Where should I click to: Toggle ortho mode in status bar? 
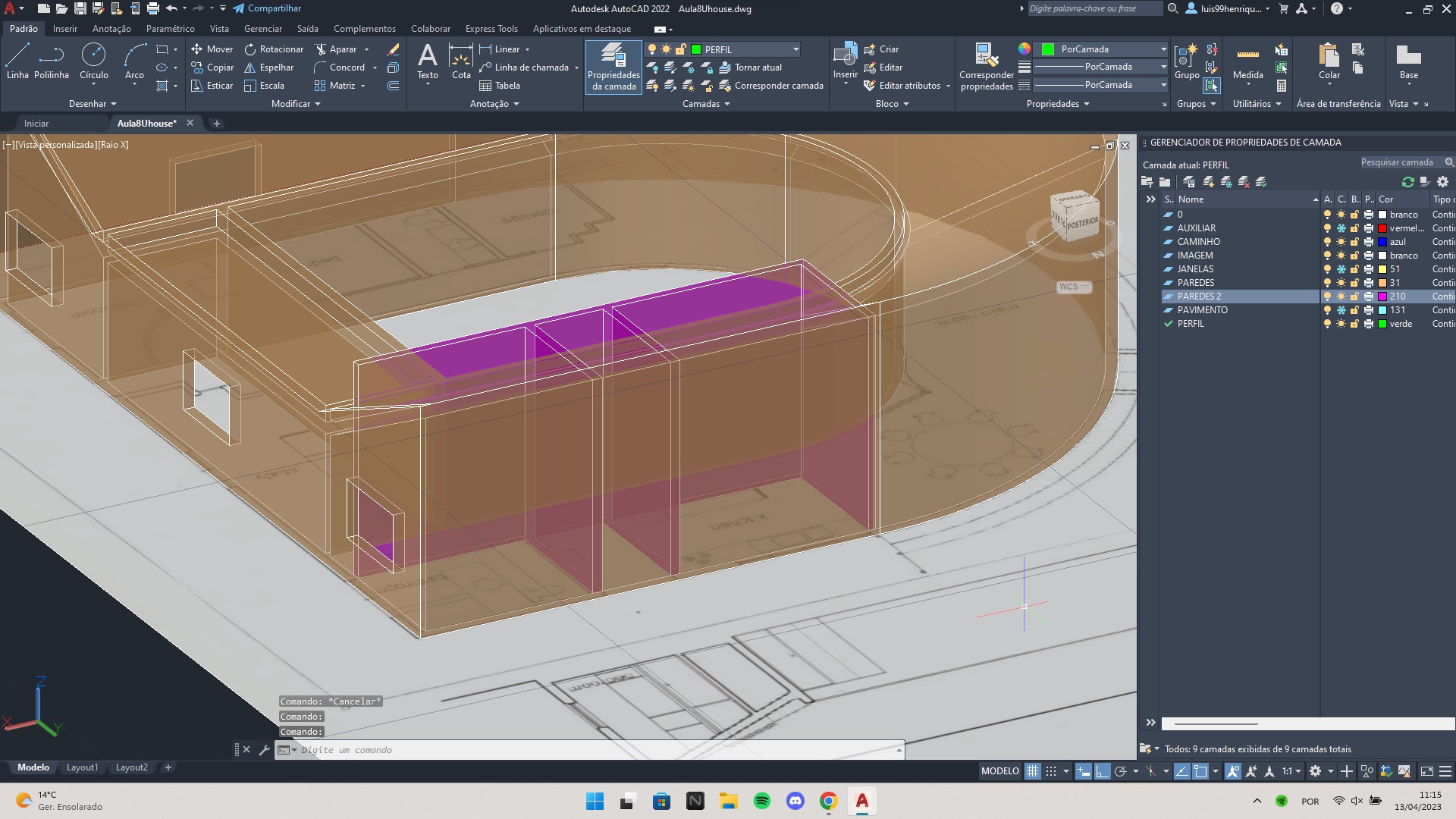pyautogui.click(x=1102, y=771)
